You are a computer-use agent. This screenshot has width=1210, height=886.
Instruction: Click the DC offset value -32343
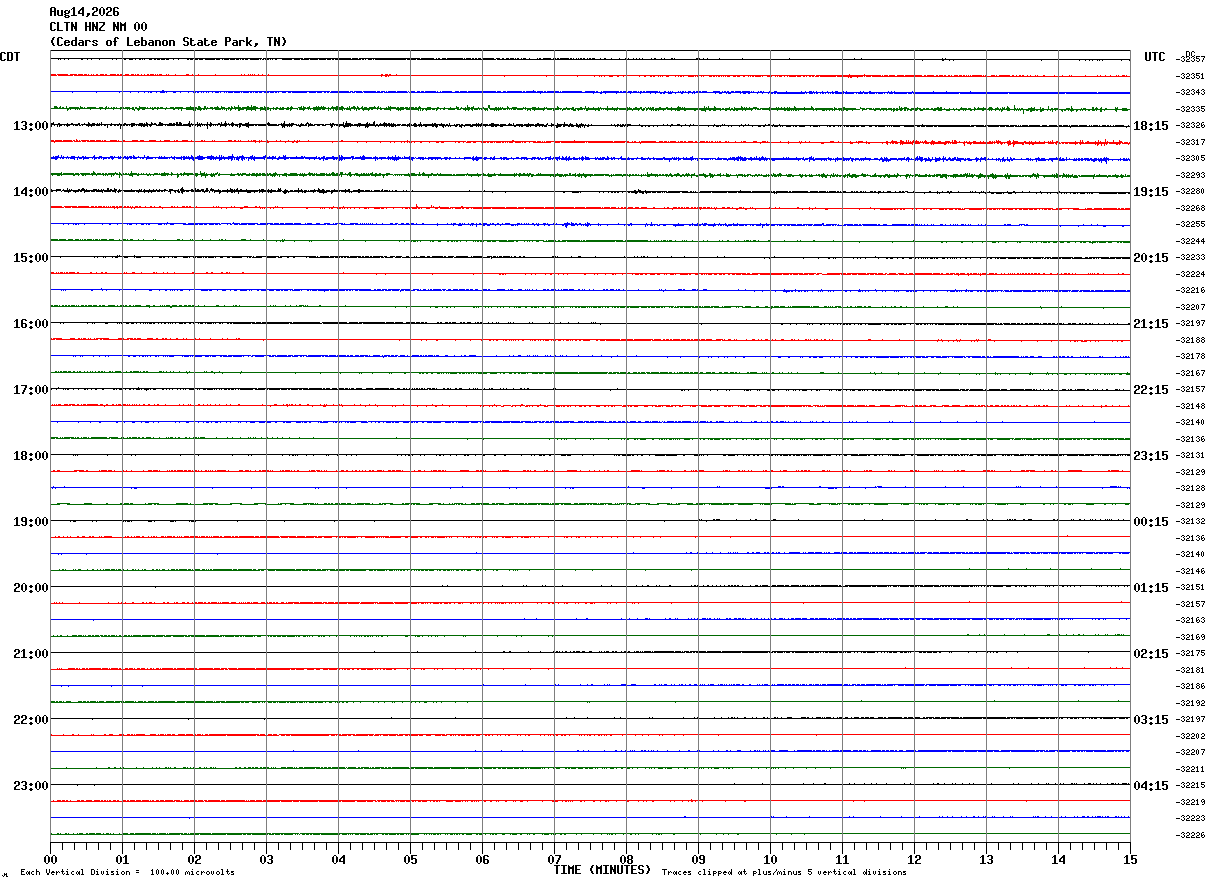[x=1190, y=92]
